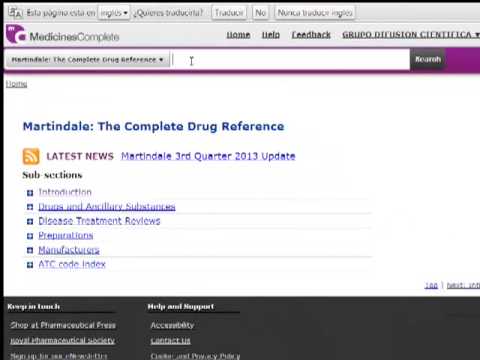Open the 'inglés' language dropdown
Viewport: 480px width, 360px height.
(x=114, y=13)
